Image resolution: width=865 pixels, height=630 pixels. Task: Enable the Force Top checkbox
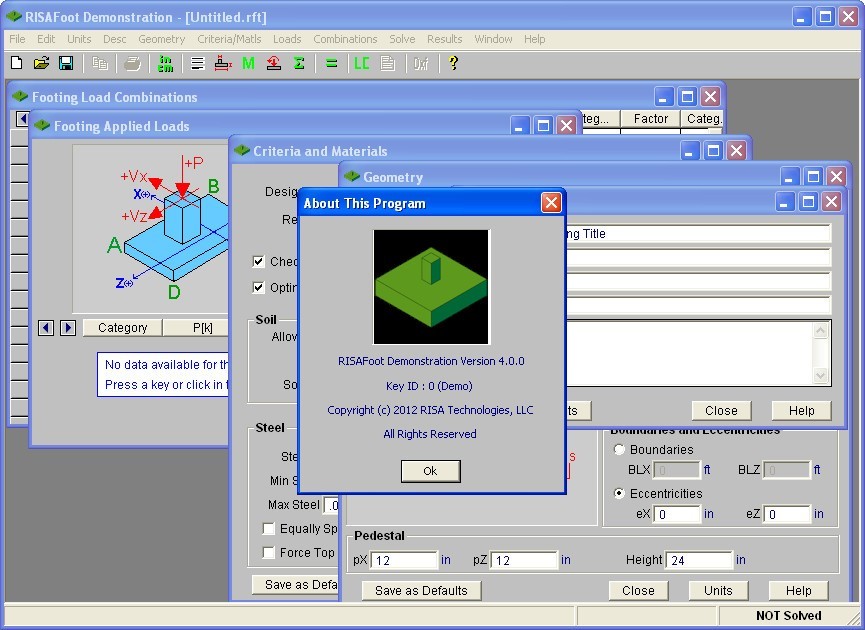tap(269, 553)
